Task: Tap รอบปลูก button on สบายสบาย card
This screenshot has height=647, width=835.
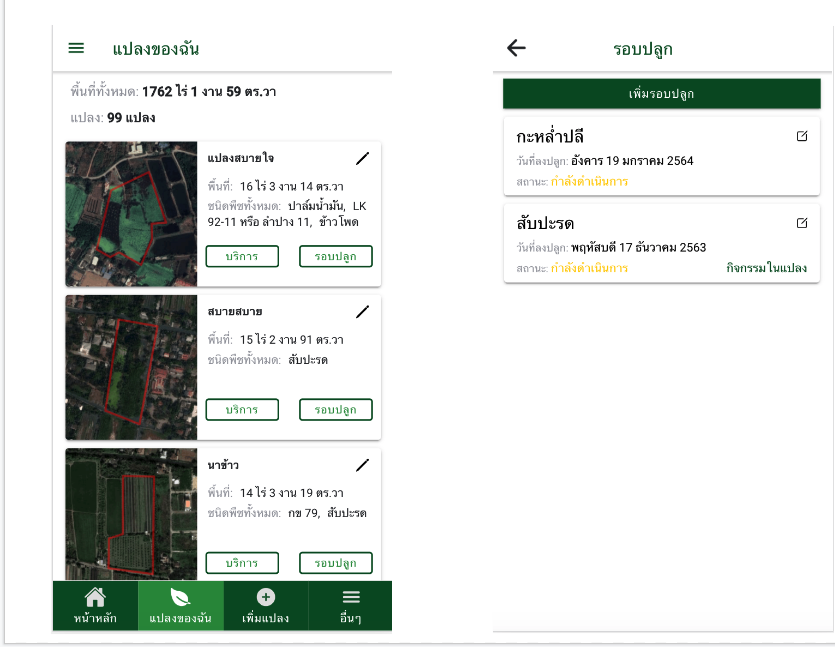Action: [x=335, y=410]
